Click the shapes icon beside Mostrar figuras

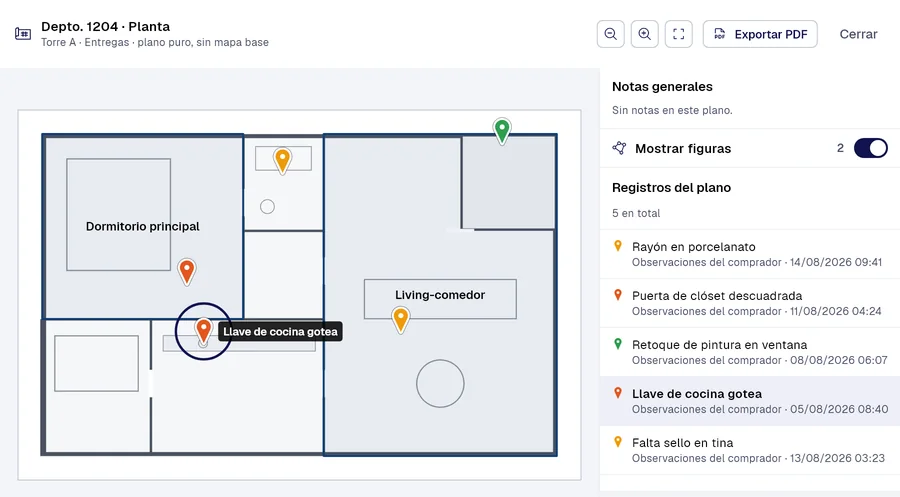(619, 148)
